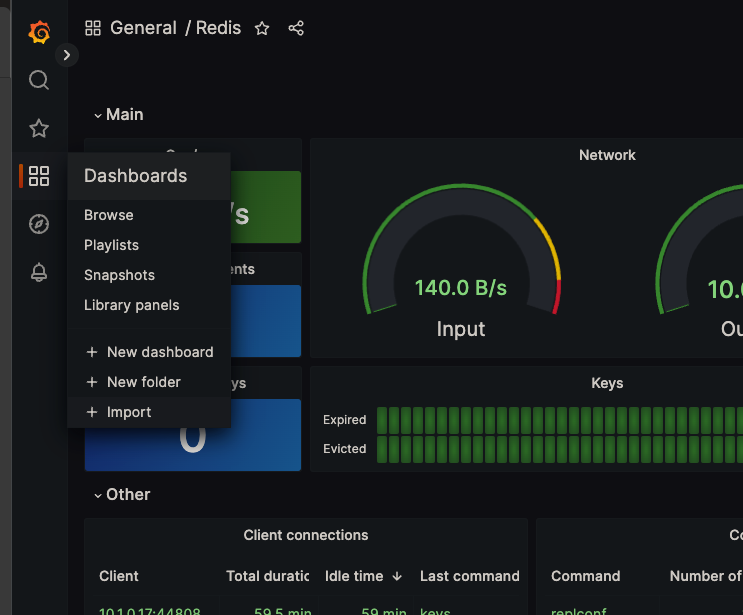Click the Keys panel title
The image size is (743, 615).
(607, 383)
